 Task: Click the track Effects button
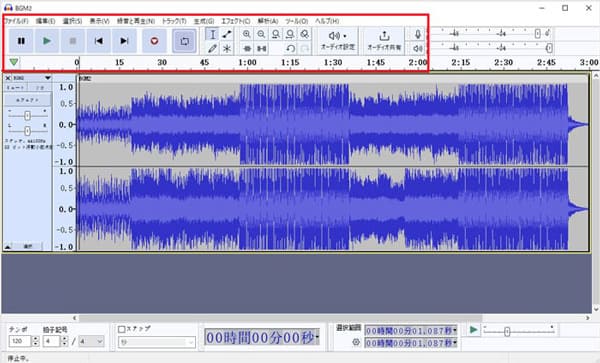coord(28,100)
